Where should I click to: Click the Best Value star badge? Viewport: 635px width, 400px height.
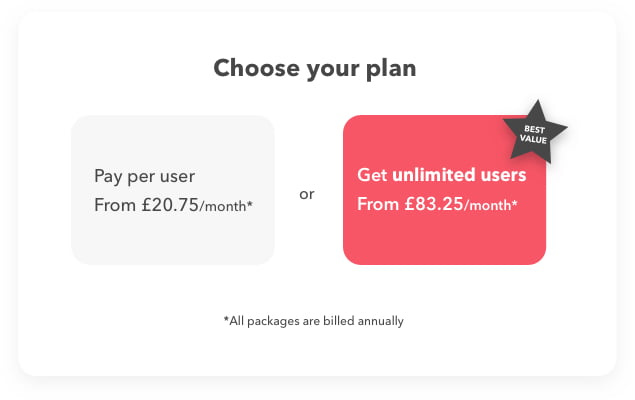coord(535,132)
